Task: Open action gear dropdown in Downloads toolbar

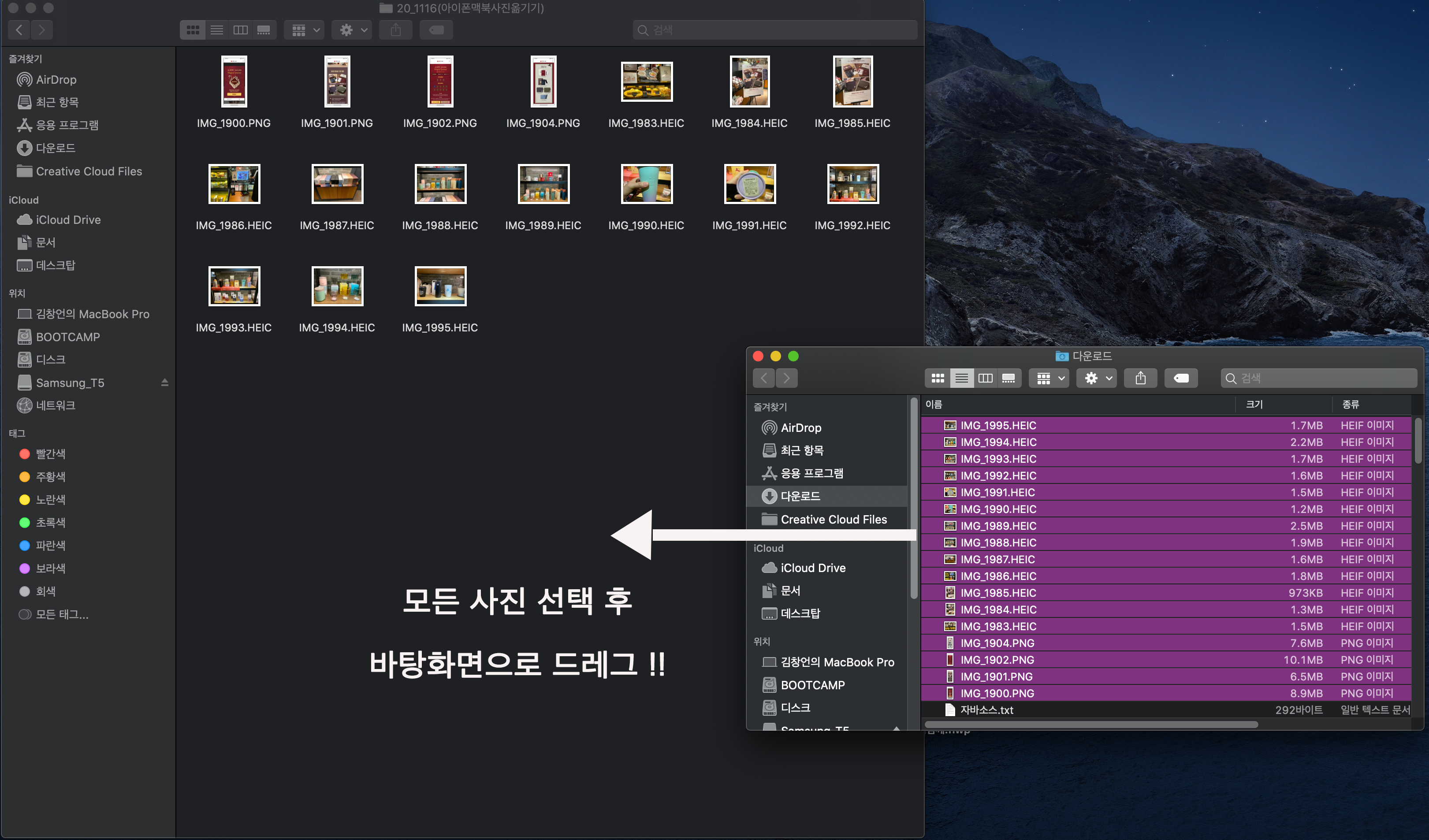Action: point(1097,378)
